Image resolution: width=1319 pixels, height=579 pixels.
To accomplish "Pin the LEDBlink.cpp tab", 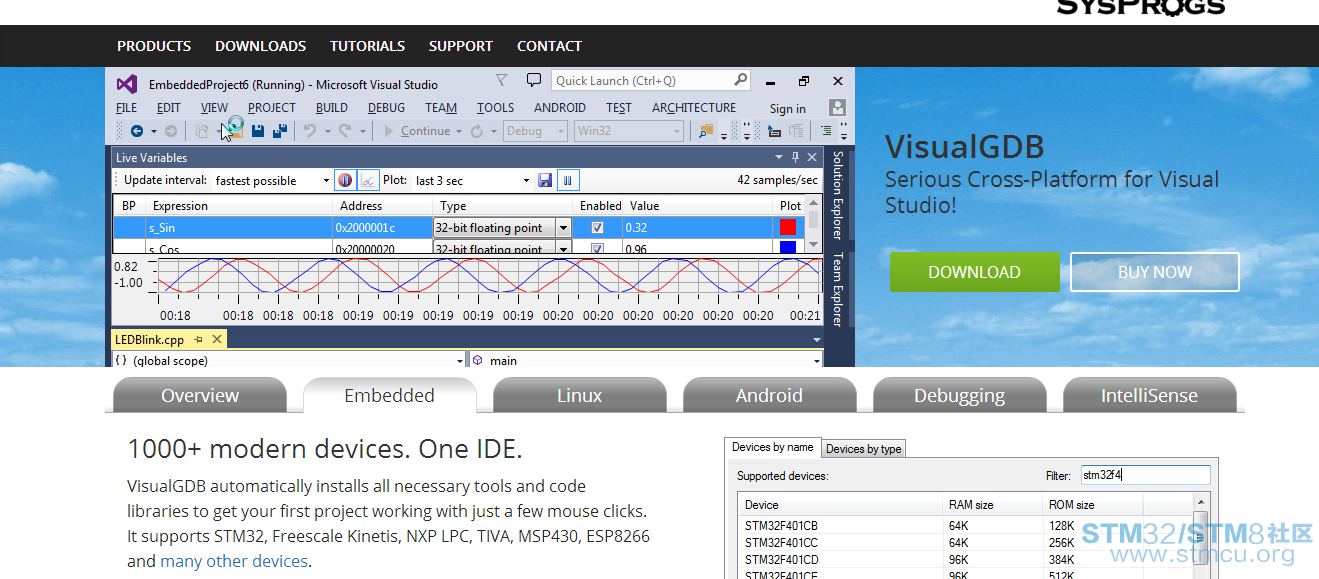I will point(199,340).
